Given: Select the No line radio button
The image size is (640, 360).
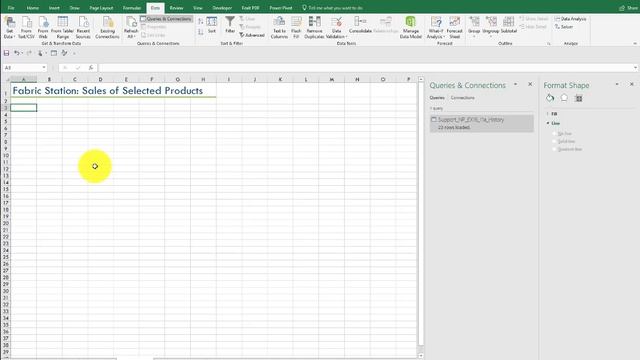Looking at the screenshot, I should coord(555,133).
